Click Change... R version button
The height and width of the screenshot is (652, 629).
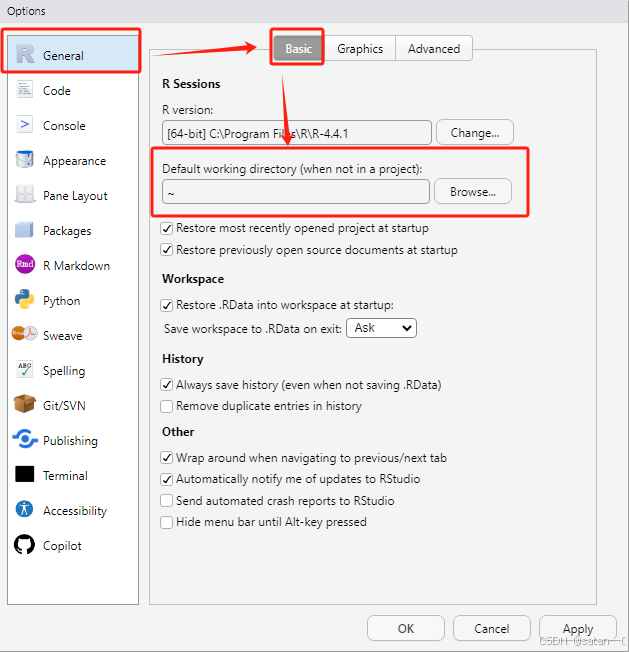[475, 133]
